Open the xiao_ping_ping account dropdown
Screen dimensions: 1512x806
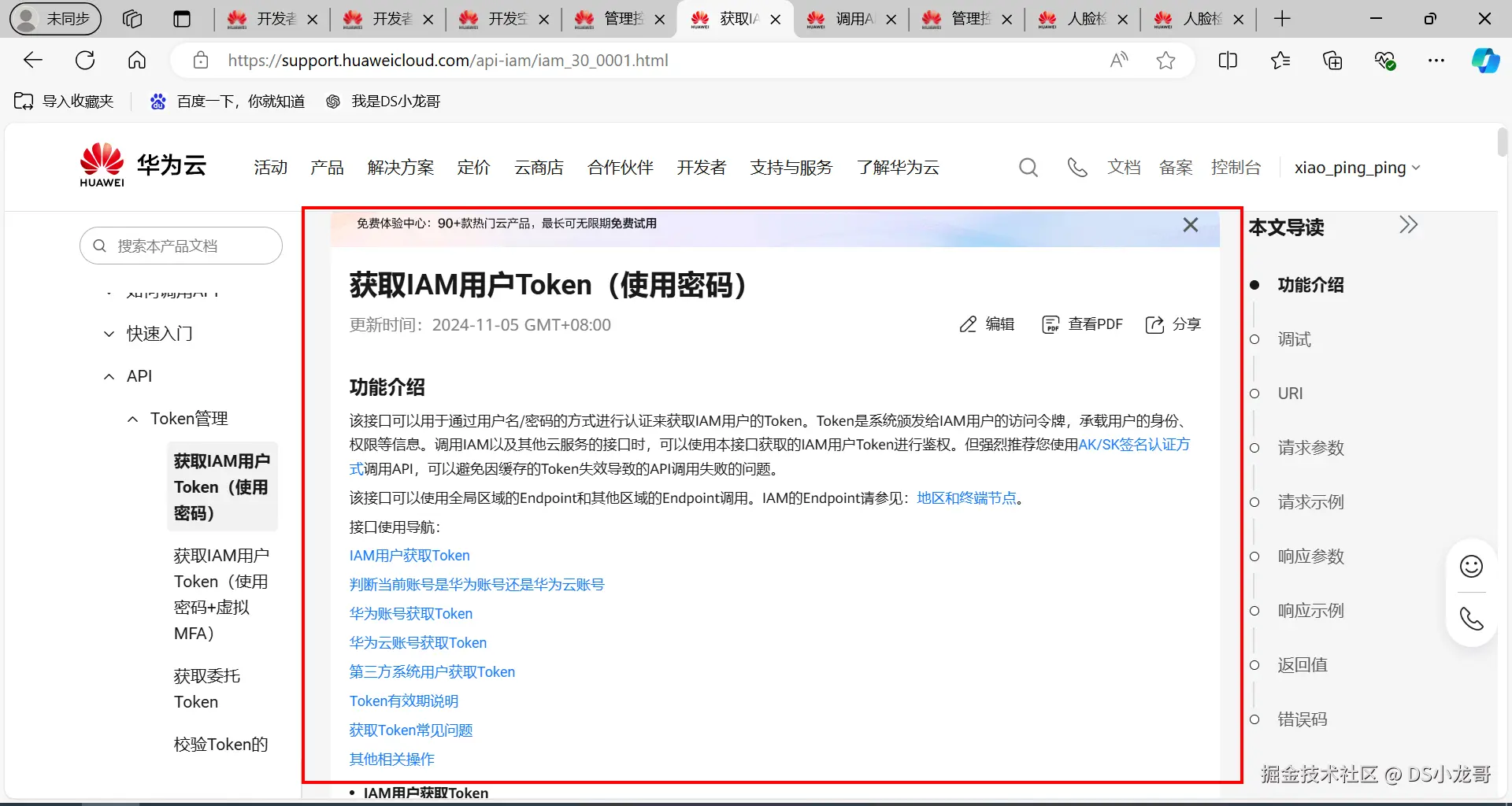(1357, 167)
